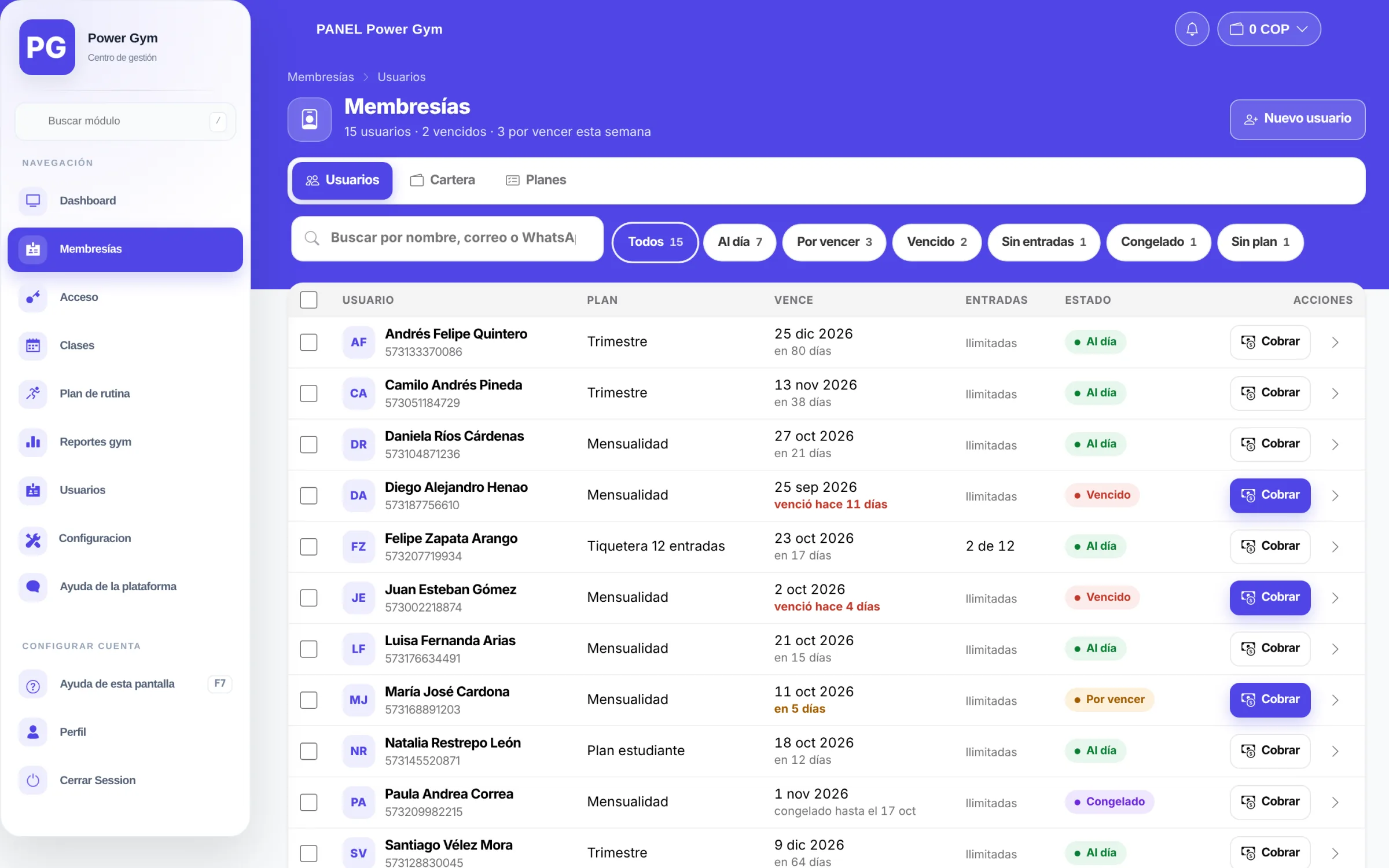Image resolution: width=1389 pixels, height=868 pixels.
Task: Click the Perfil person icon
Action: click(x=33, y=732)
